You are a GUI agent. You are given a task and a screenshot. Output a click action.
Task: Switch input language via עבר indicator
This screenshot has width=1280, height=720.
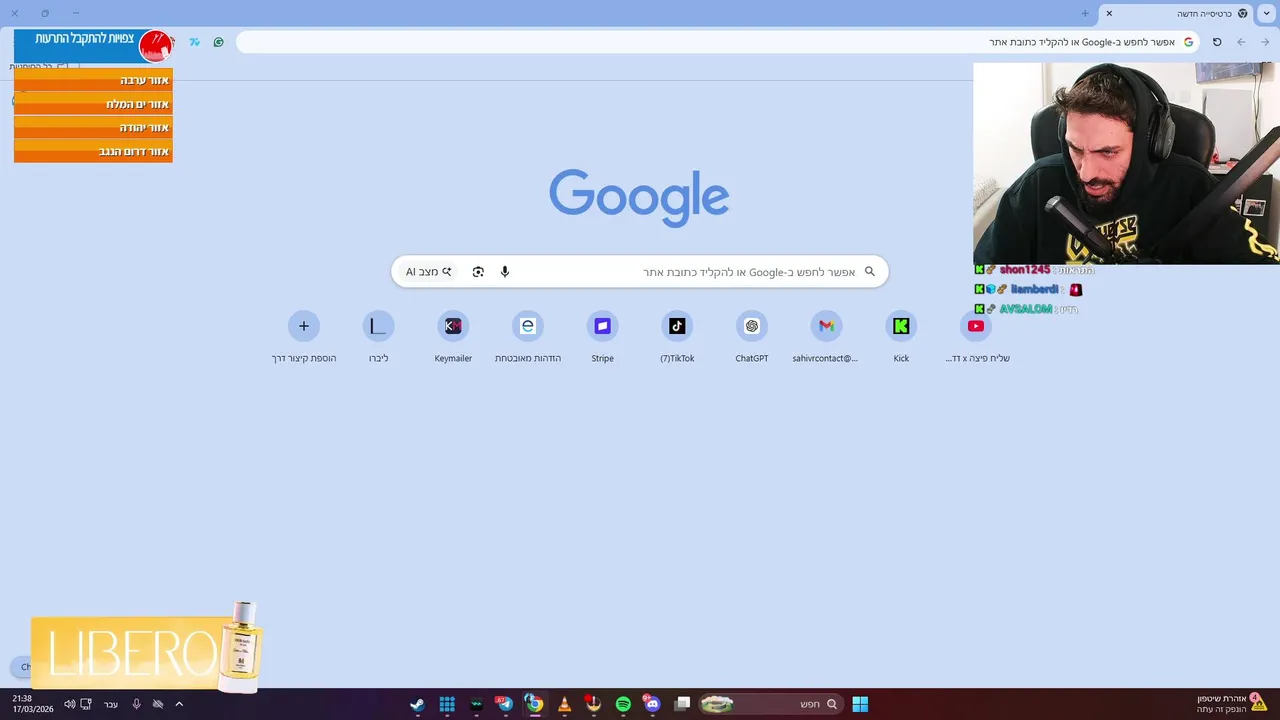pyautogui.click(x=111, y=704)
